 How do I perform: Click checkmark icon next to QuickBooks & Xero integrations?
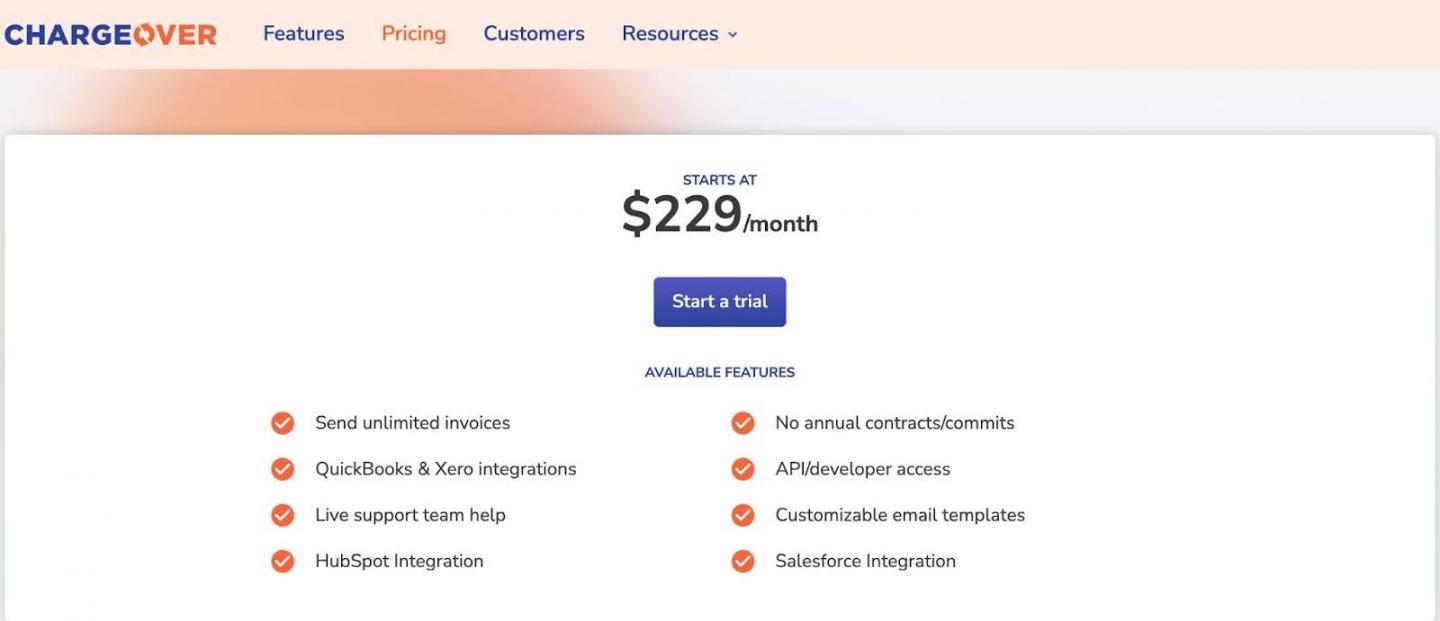283,469
